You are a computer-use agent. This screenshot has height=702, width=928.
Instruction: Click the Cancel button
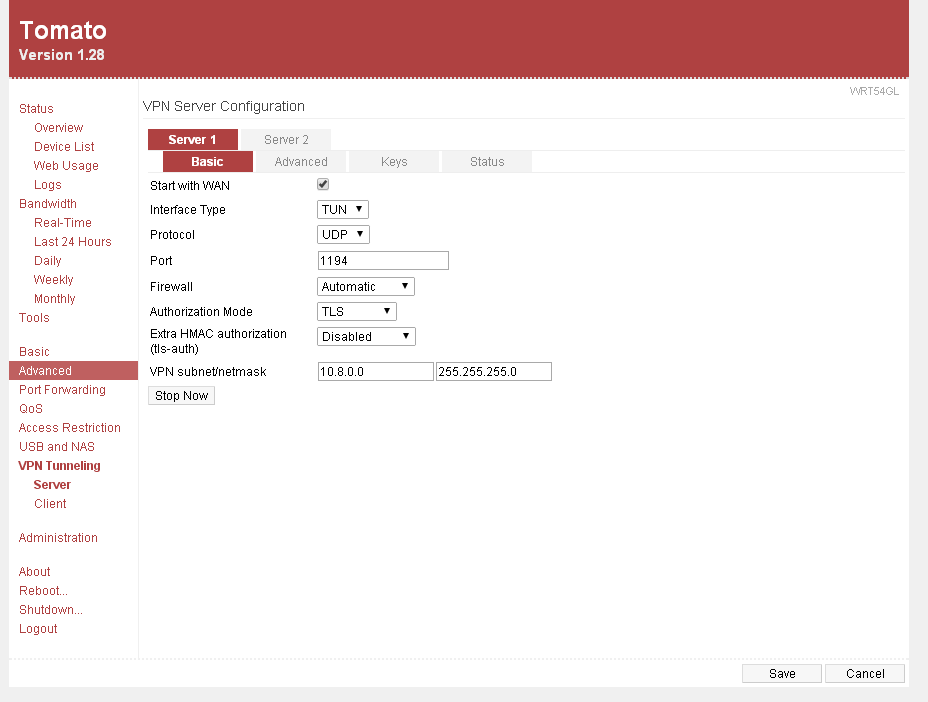[865, 674]
